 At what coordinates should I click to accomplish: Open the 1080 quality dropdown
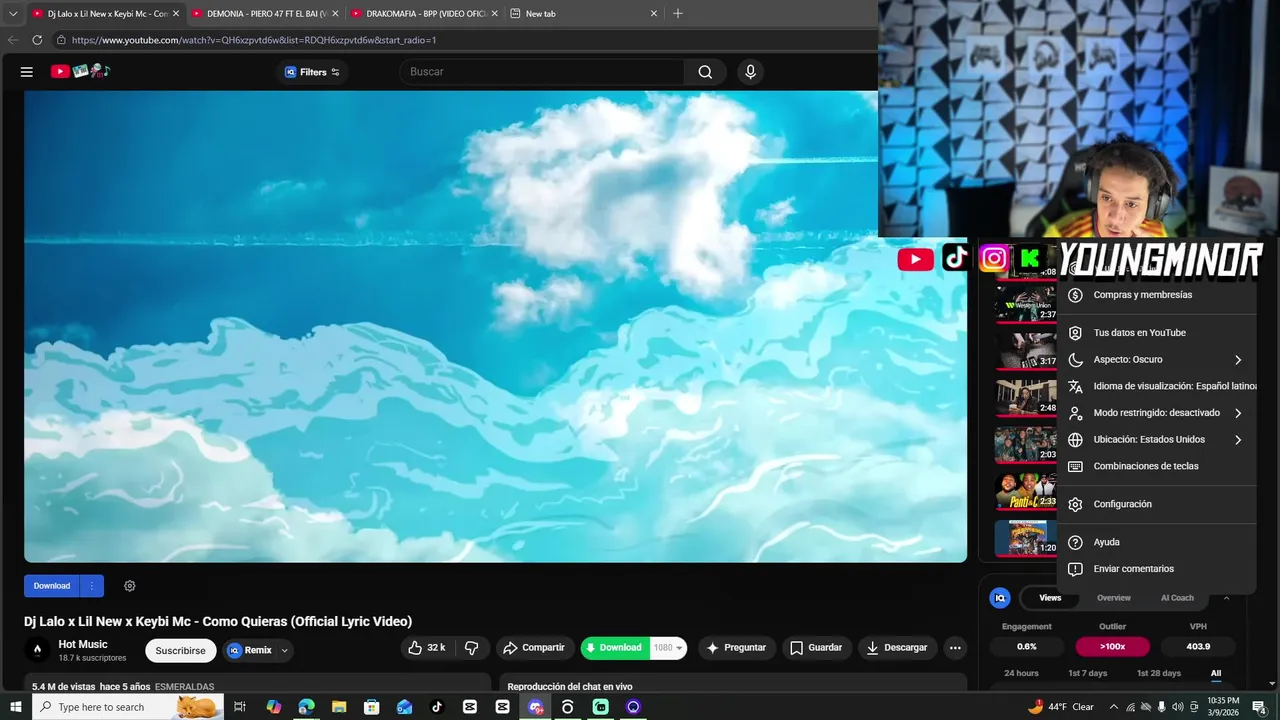[x=668, y=648]
